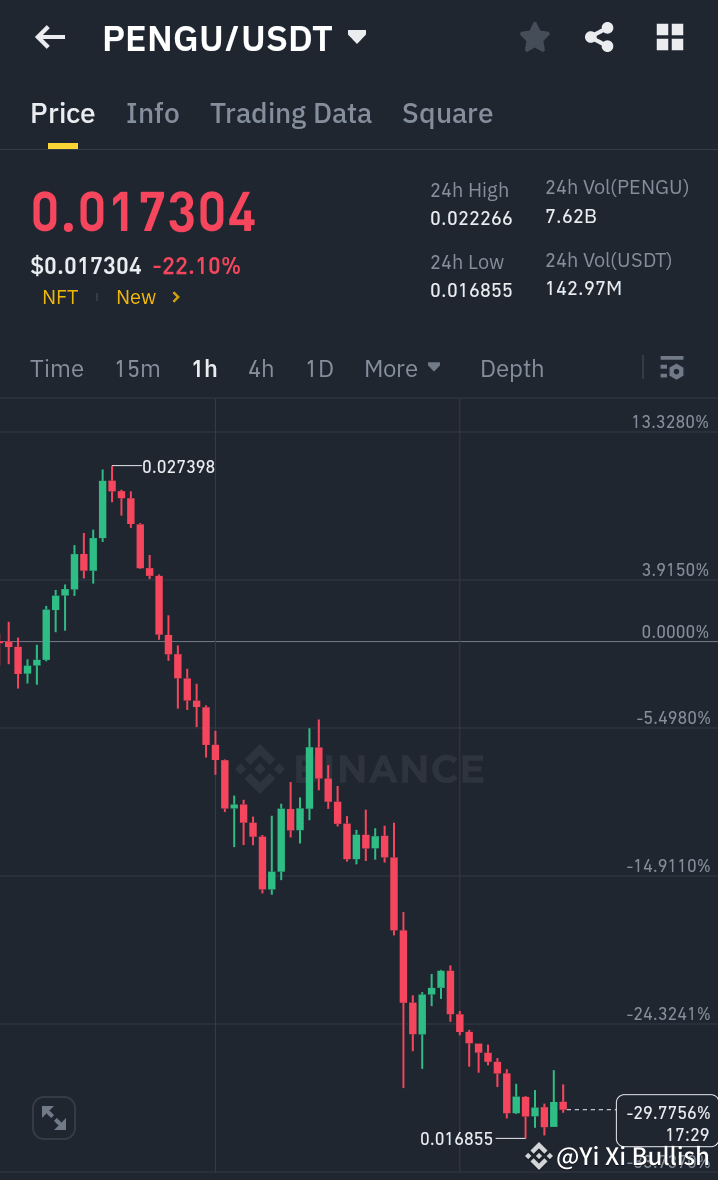Select the 15m candle interval
This screenshot has height=1180, width=718.
137,368
